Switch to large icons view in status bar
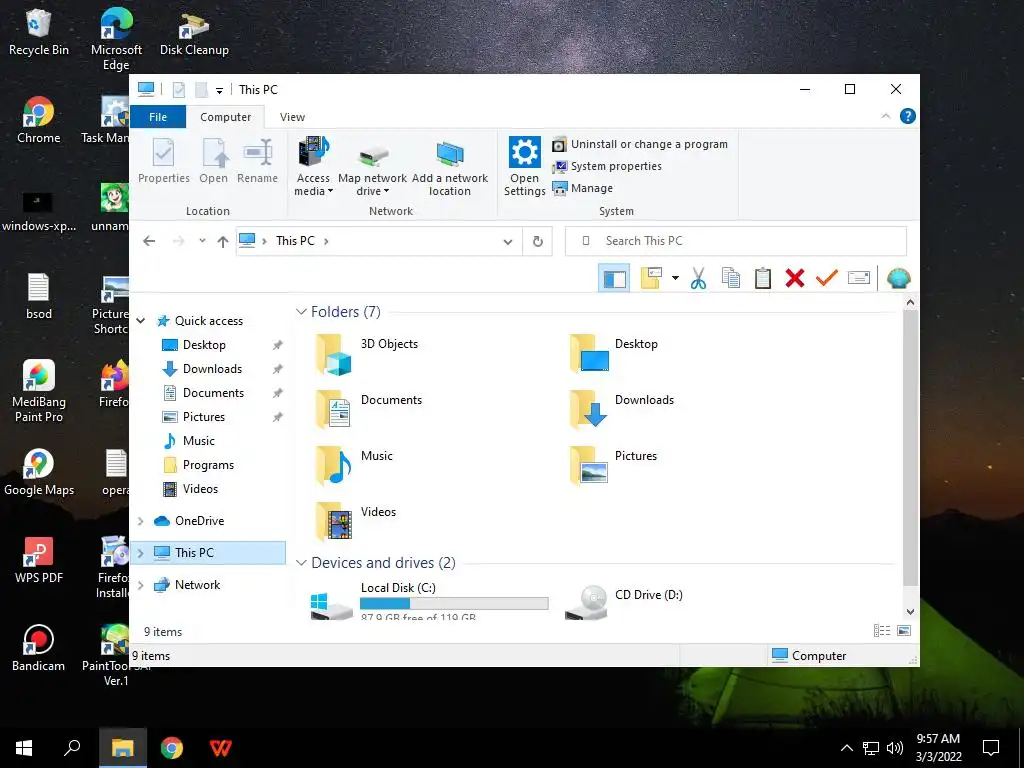 click(904, 631)
